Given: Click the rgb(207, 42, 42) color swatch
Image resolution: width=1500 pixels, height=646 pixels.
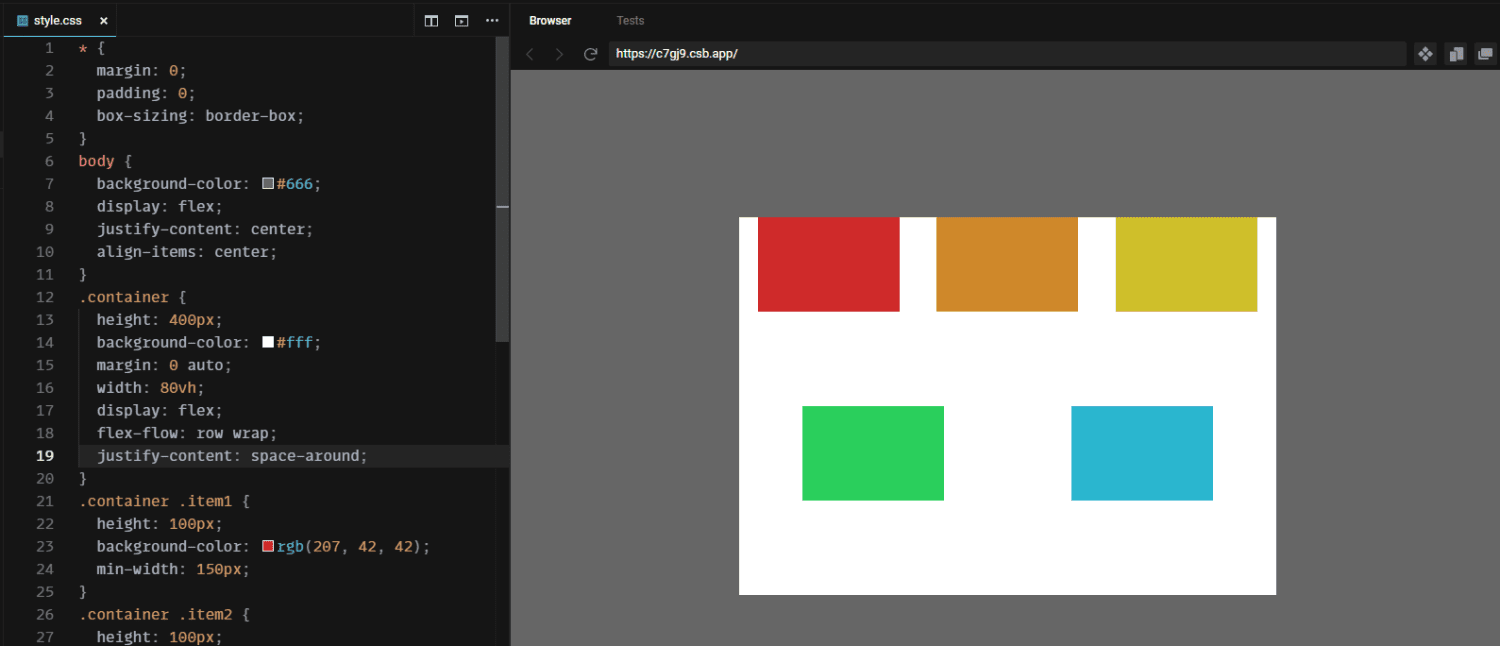Looking at the screenshot, I should click(268, 546).
